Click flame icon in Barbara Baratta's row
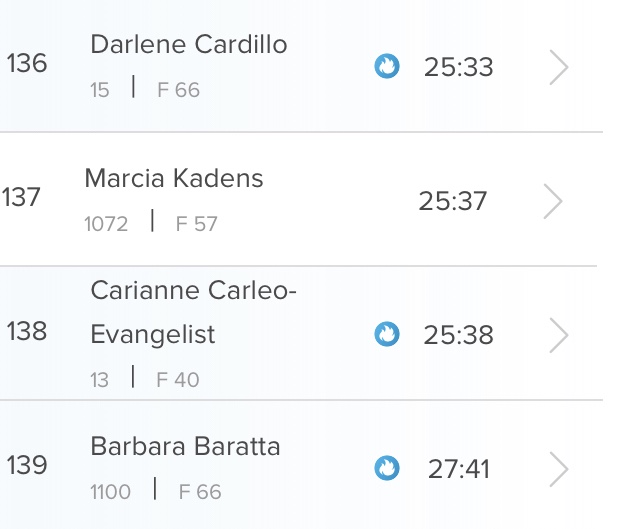Screen dimensions: 623x529 (386, 468)
